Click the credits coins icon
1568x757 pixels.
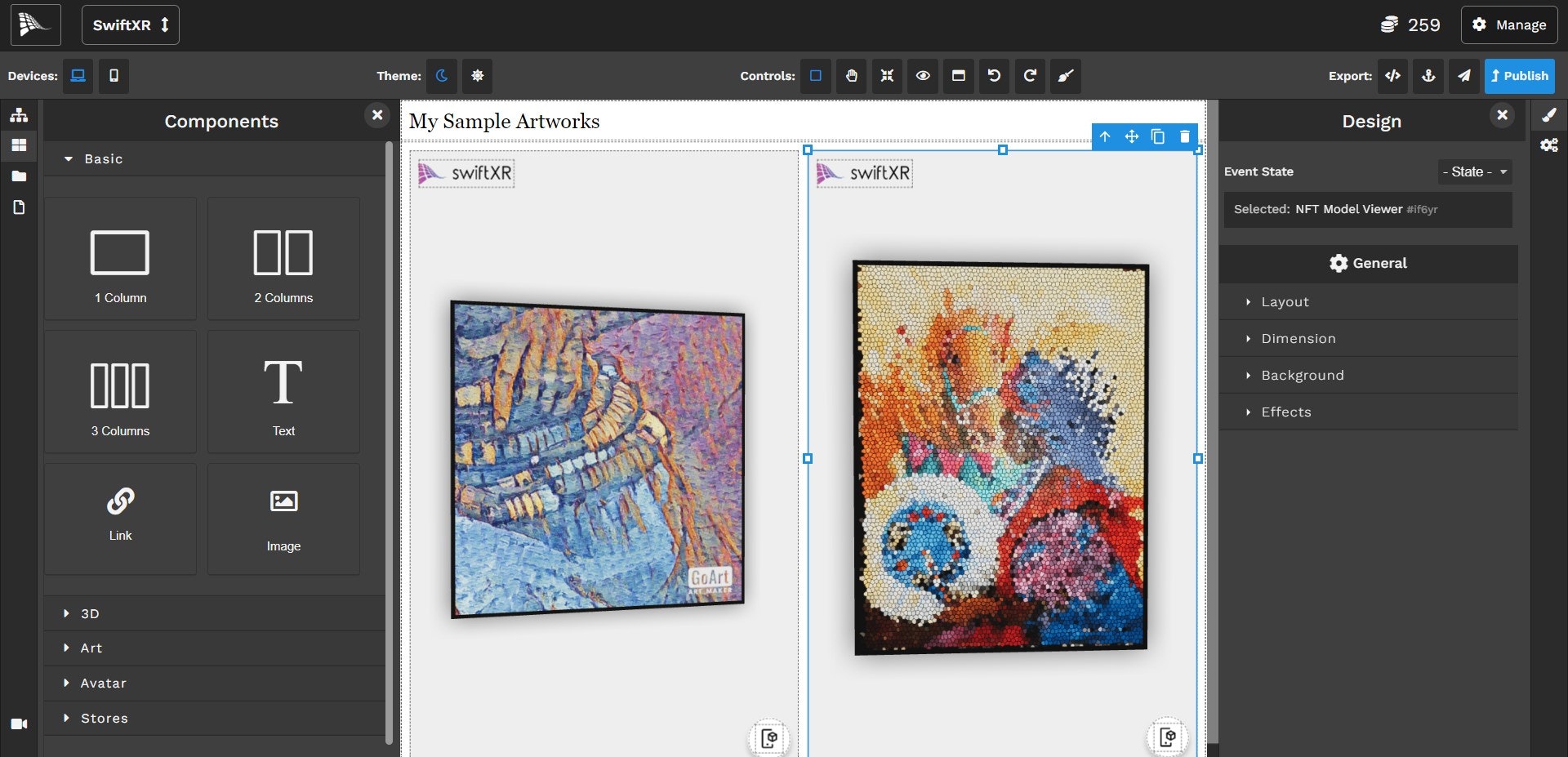pos(1389,24)
